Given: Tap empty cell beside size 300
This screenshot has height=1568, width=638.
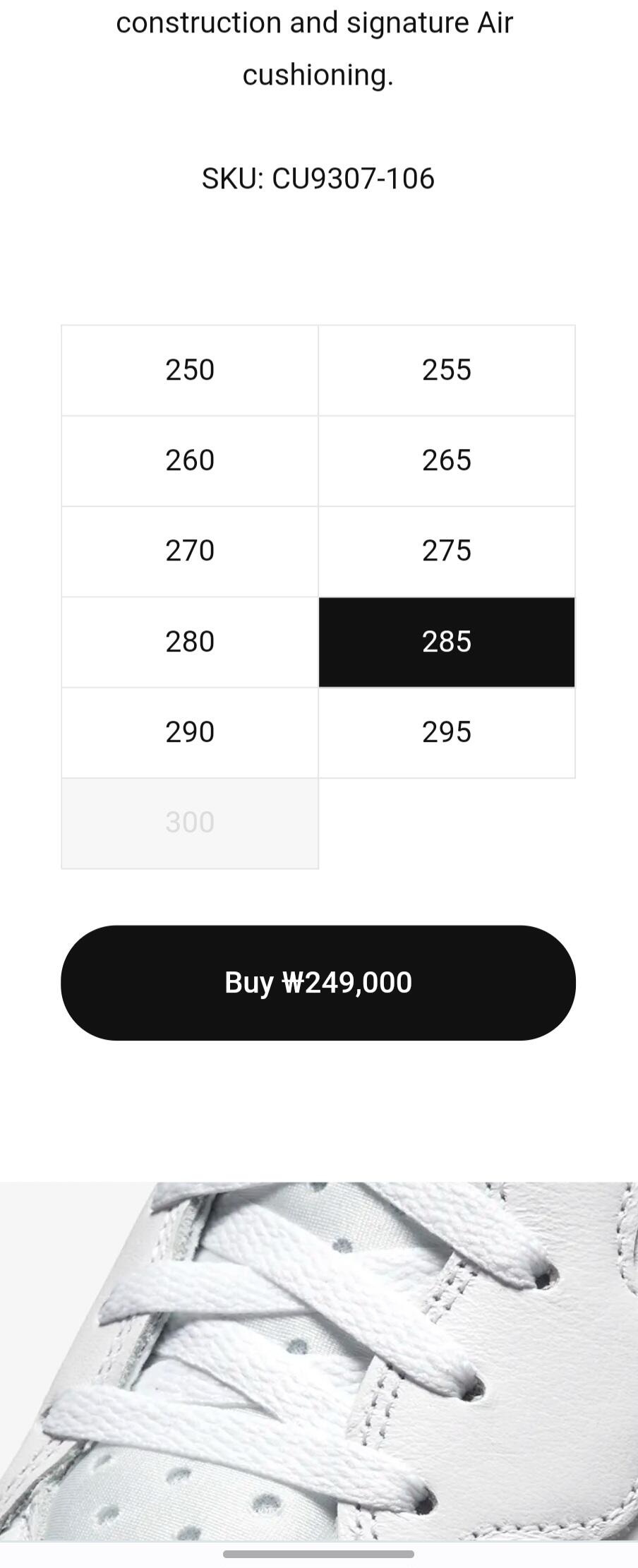Looking at the screenshot, I should point(446,822).
